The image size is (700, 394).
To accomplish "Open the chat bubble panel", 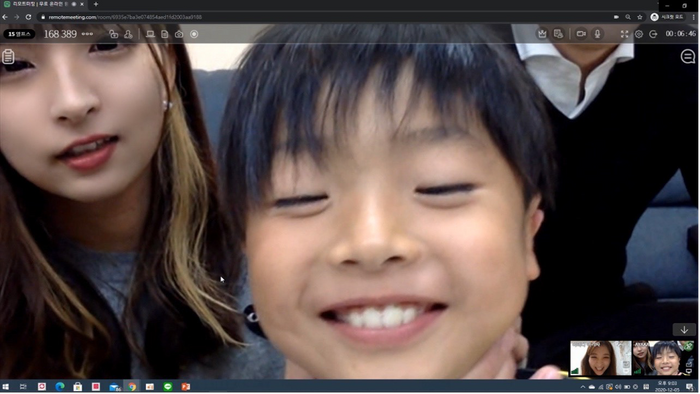I will (688, 57).
